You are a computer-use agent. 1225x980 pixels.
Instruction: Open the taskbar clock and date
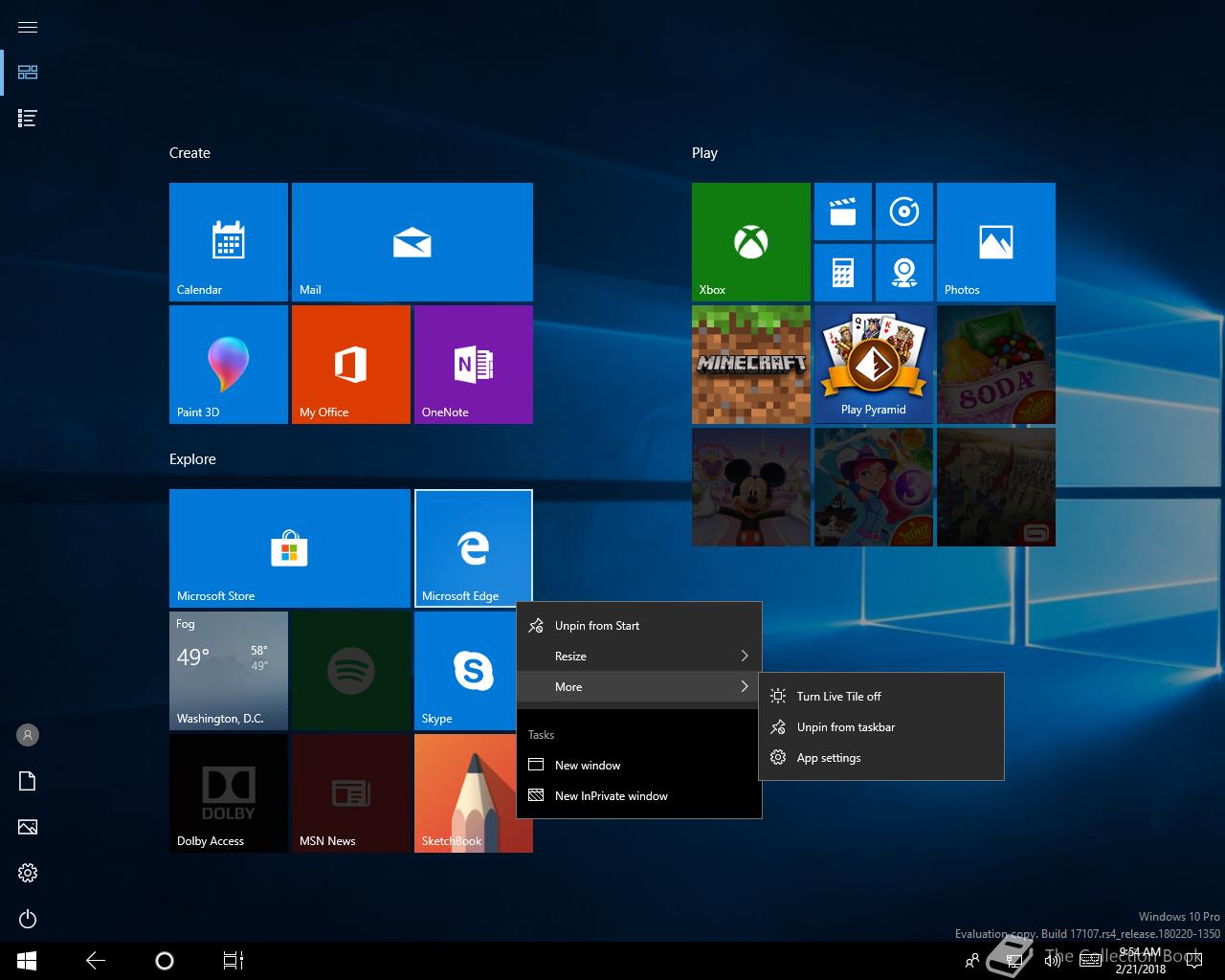[1140, 961]
